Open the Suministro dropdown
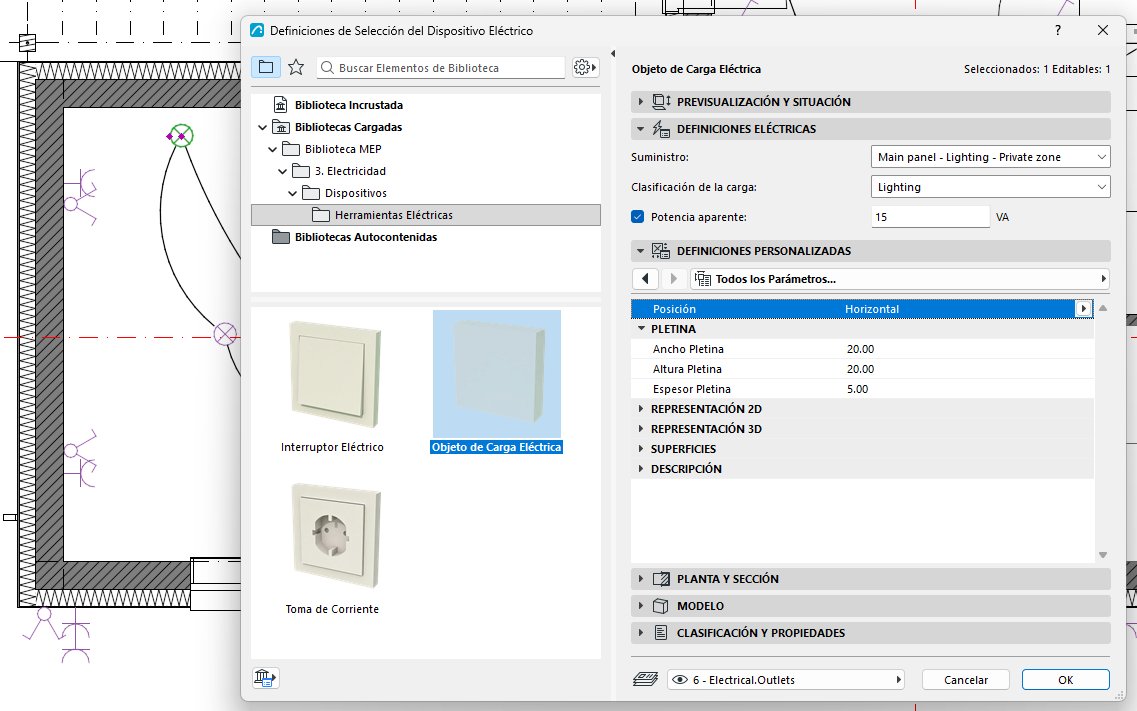Image resolution: width=1137 pixels, height=711 pixels. 990,157
